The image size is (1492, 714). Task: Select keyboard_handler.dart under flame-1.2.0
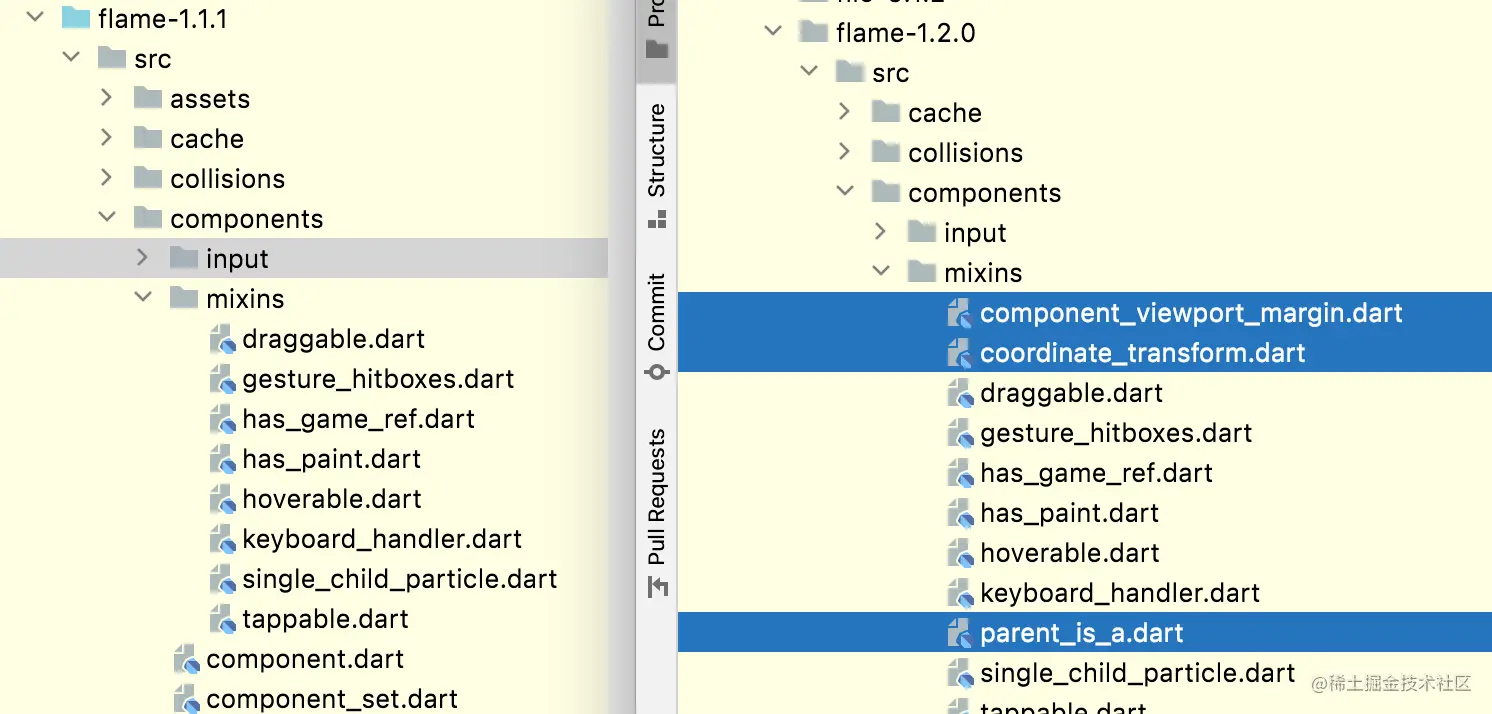(x=1120, y=593)
